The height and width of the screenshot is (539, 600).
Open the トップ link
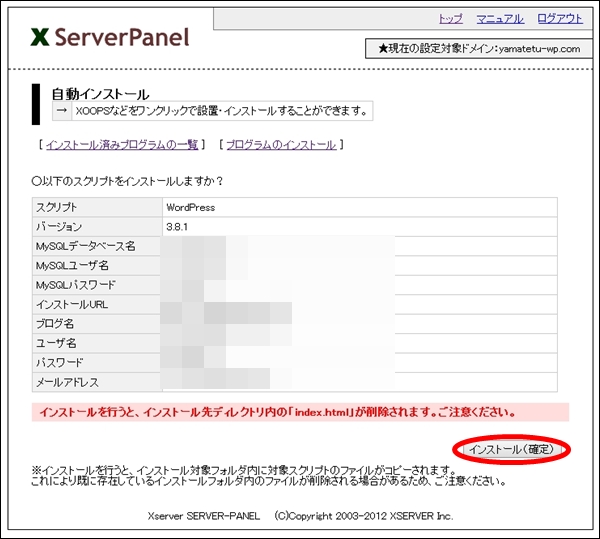450,18
